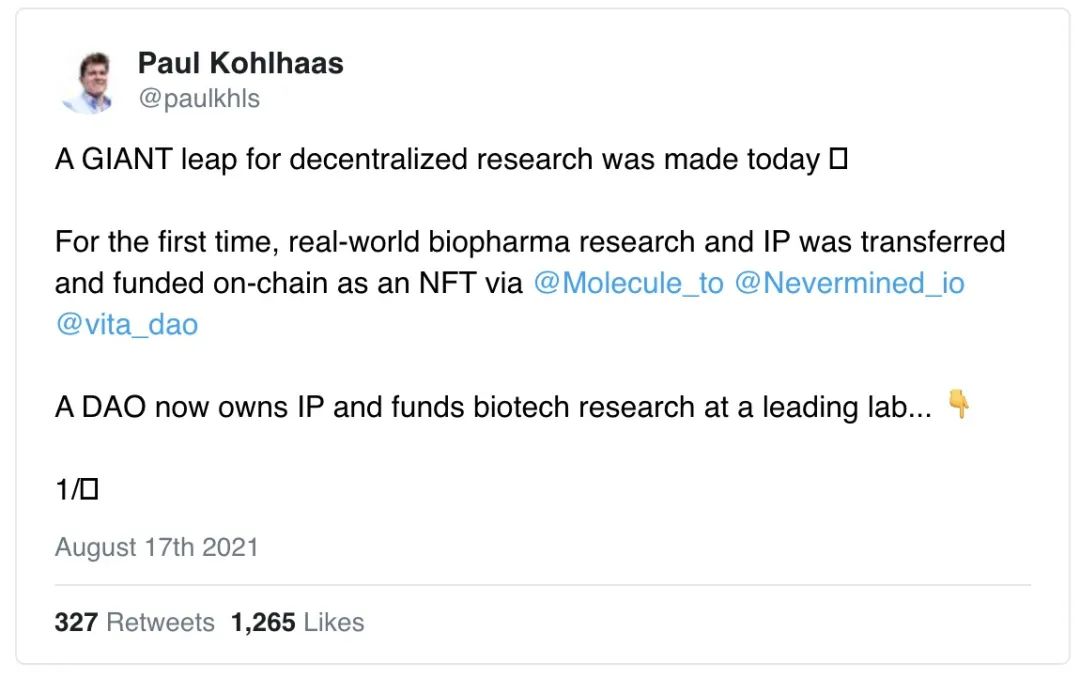
Task: Click the '1/' thread counter text
Action: 68,490
